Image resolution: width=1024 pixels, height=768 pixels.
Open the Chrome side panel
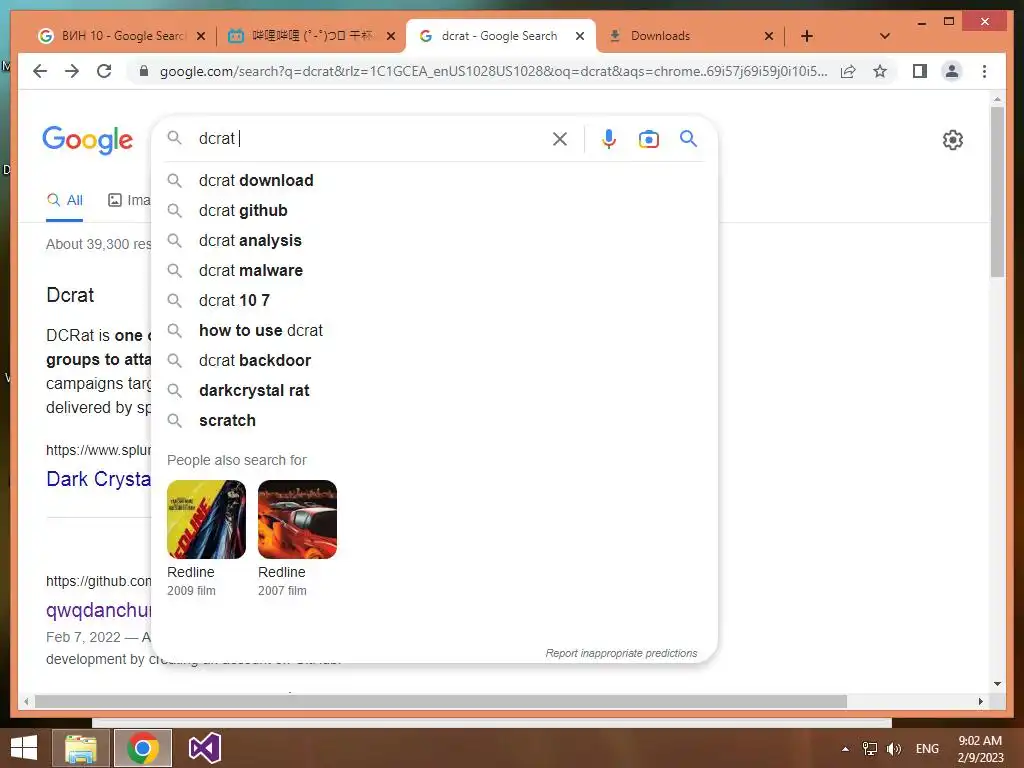(x=920, y=71)
